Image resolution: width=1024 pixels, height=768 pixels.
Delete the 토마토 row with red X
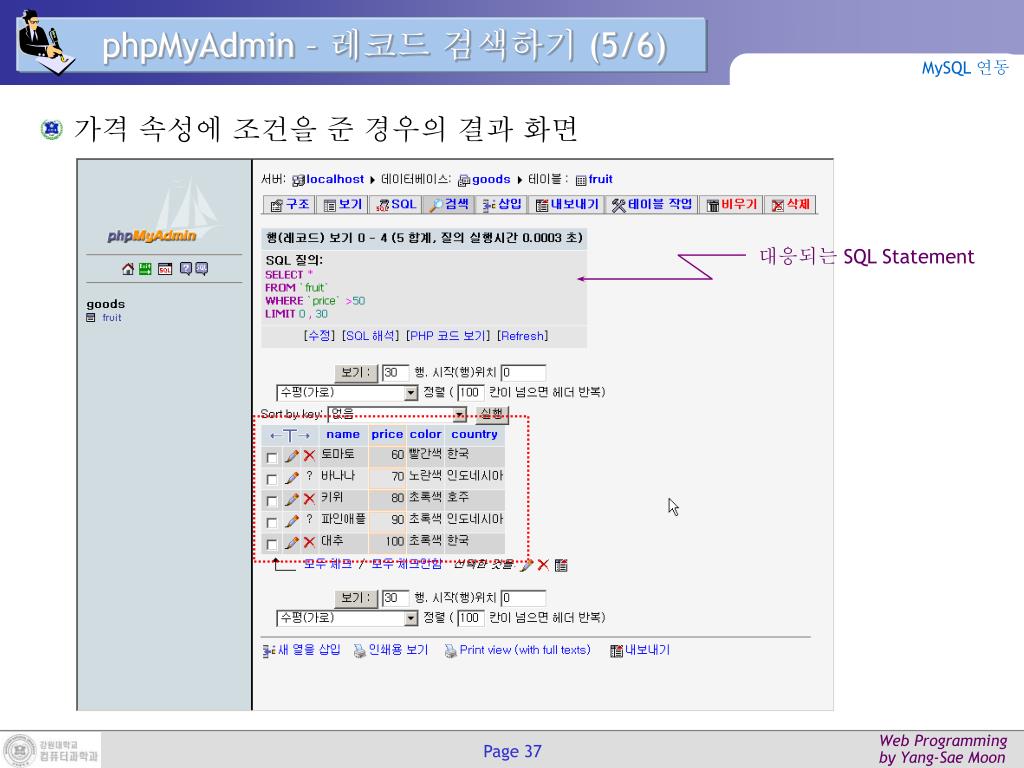coord(310,456)
